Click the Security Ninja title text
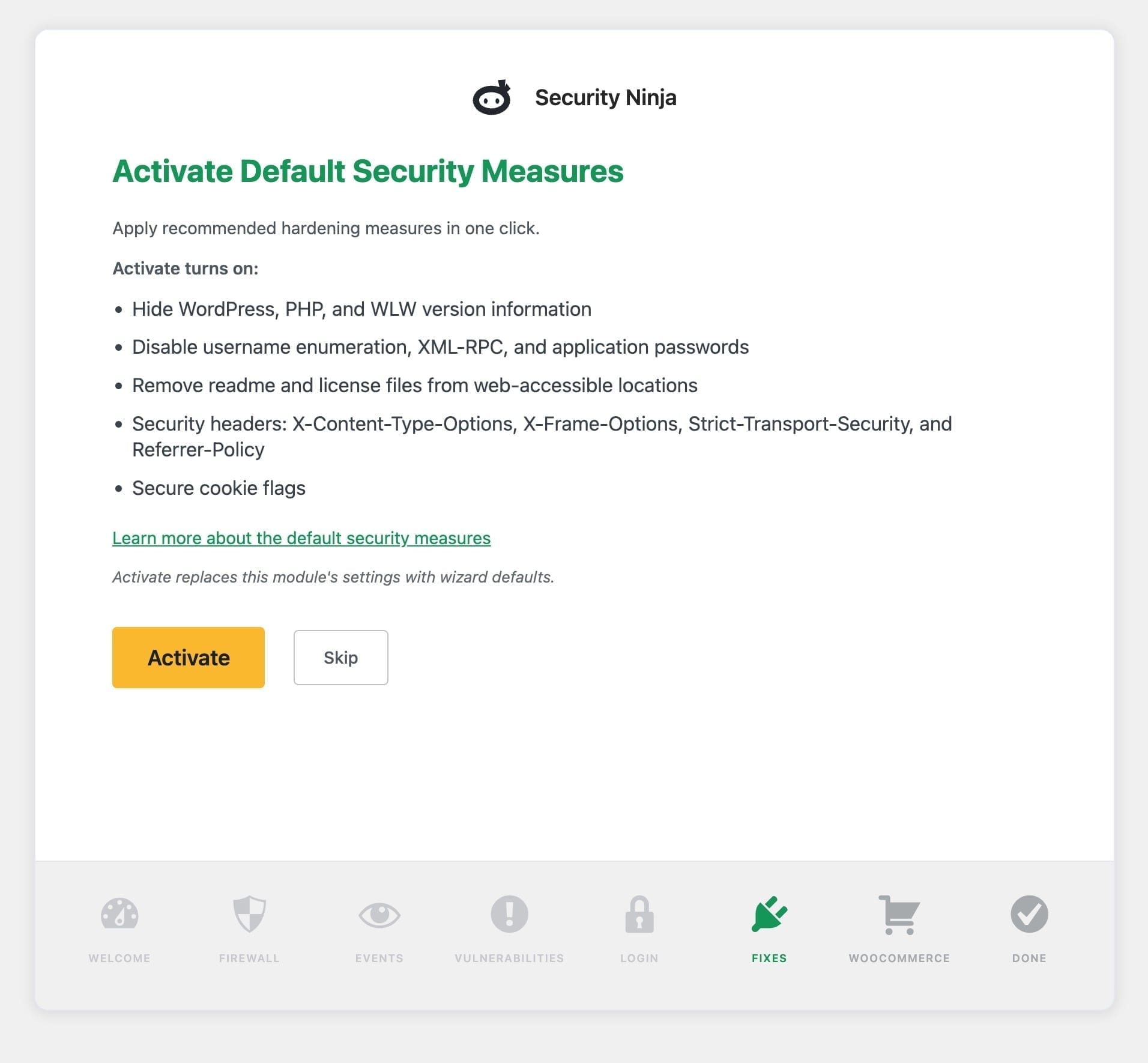Screen dimensions: 1148x1063 point(605,97)
